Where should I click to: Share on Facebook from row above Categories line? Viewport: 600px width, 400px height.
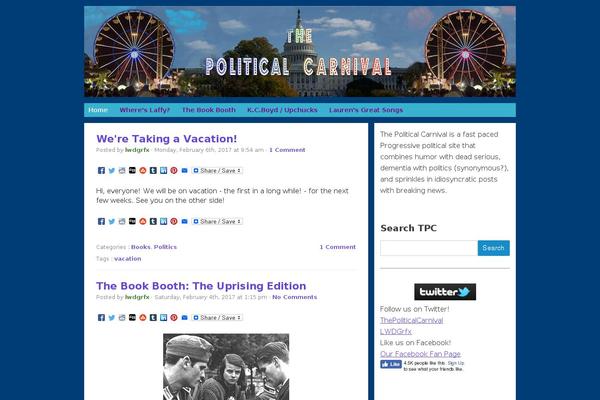point(101,221)
